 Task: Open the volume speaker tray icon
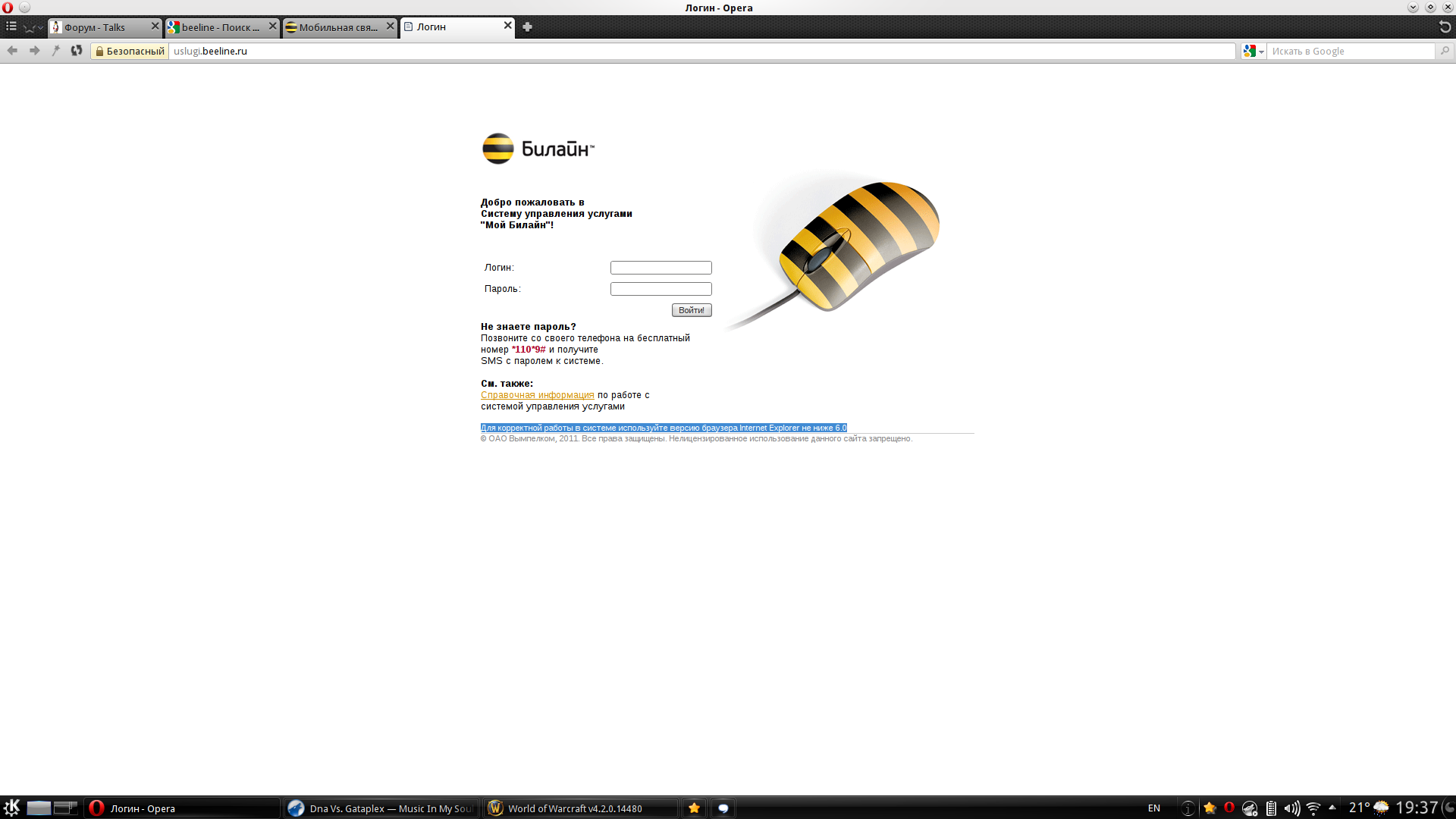click(x=1291, y=808)
